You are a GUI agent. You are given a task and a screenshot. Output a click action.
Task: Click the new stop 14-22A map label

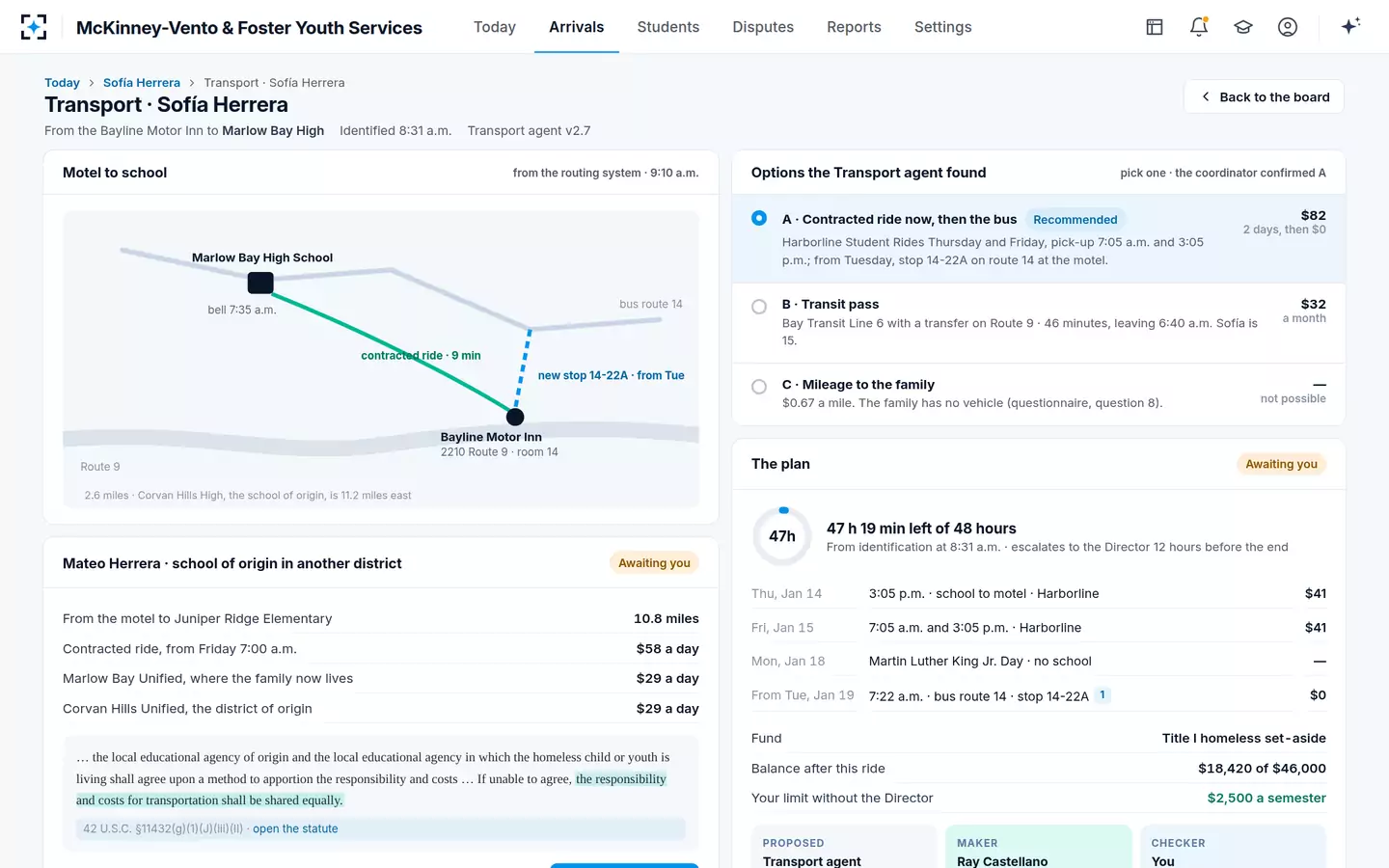pyautogui.click(x=611, y=375)
